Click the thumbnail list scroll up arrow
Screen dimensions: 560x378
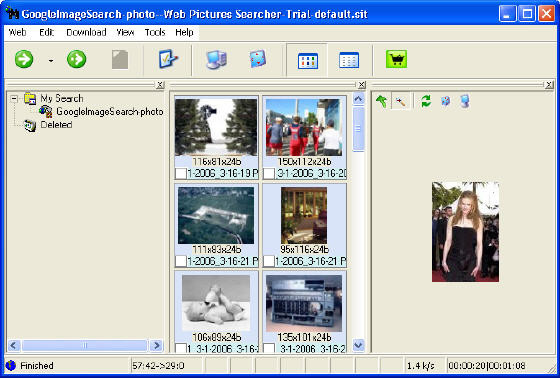point(359,99)
